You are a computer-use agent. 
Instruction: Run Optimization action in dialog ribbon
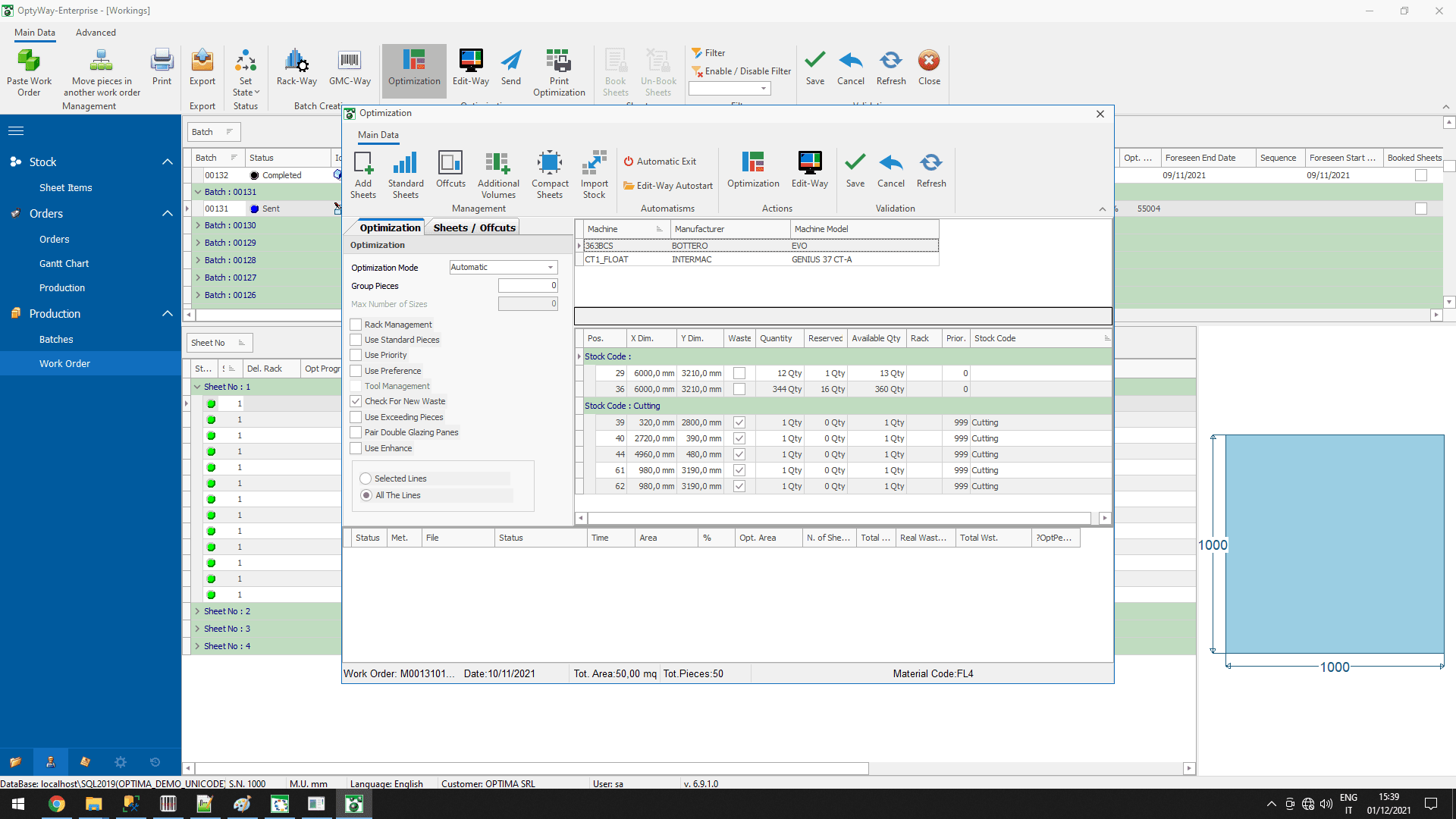(x=753, y=169)
